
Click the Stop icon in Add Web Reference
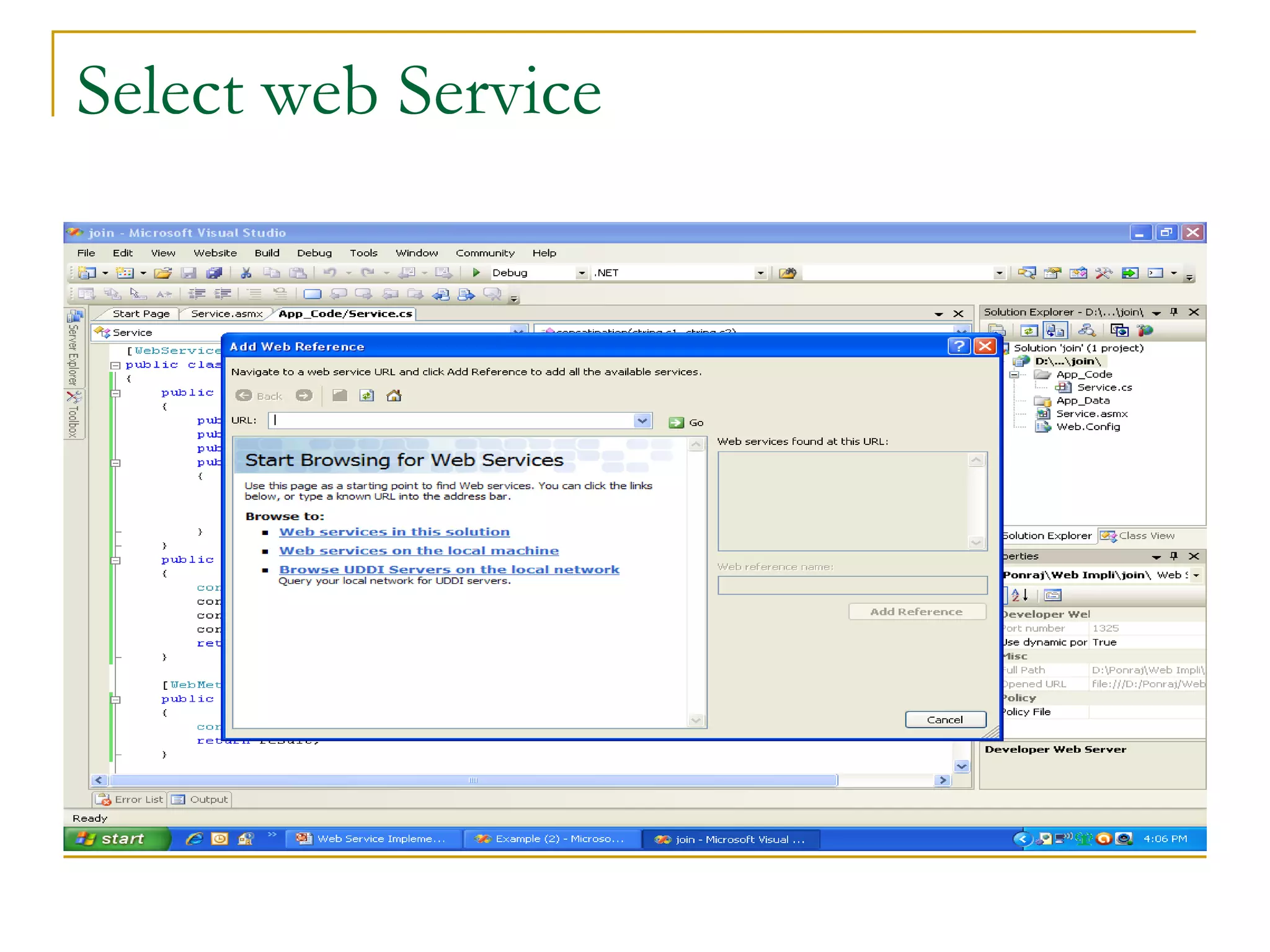coord(339,395)
